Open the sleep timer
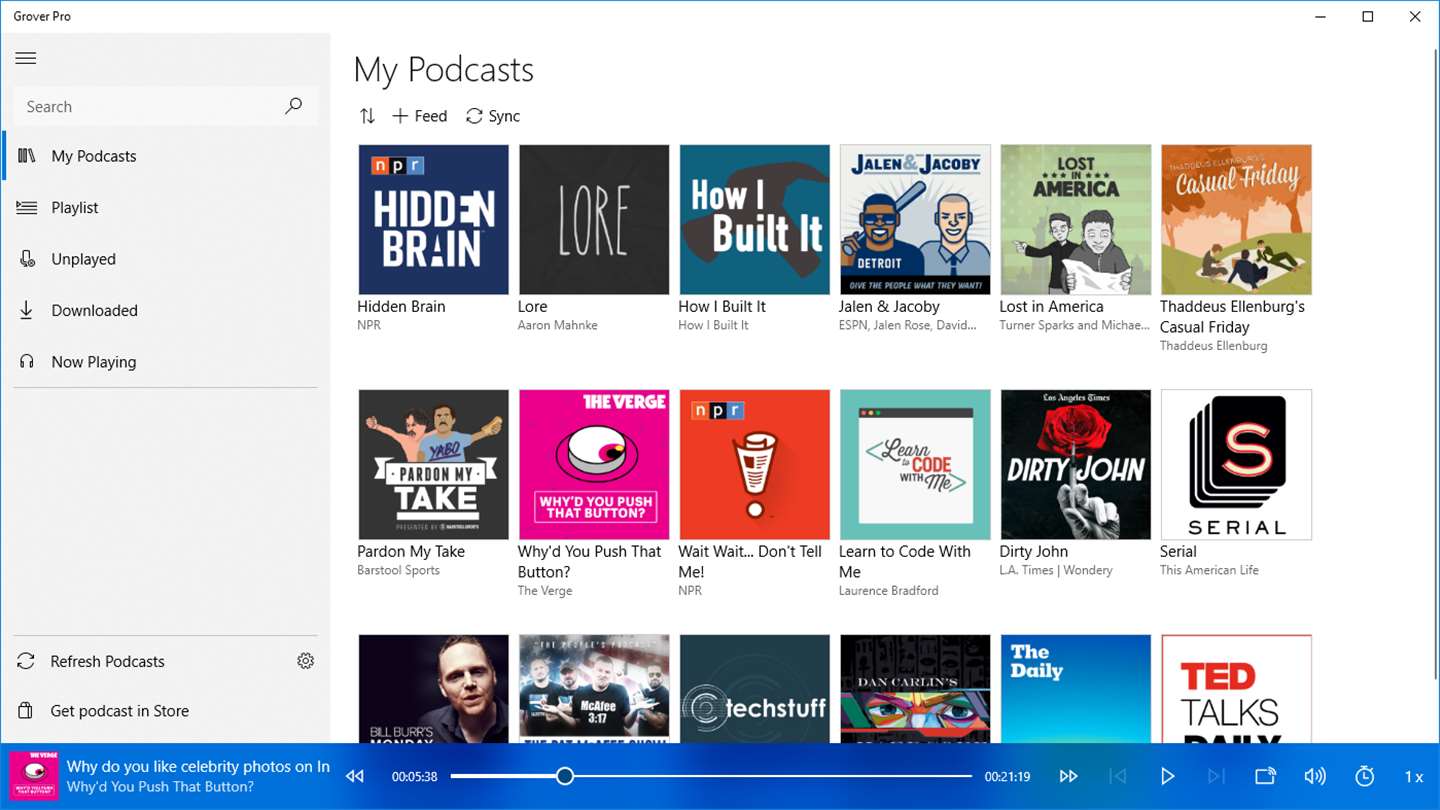This screenshot has width=1440, height=810. pos(1365,776)
